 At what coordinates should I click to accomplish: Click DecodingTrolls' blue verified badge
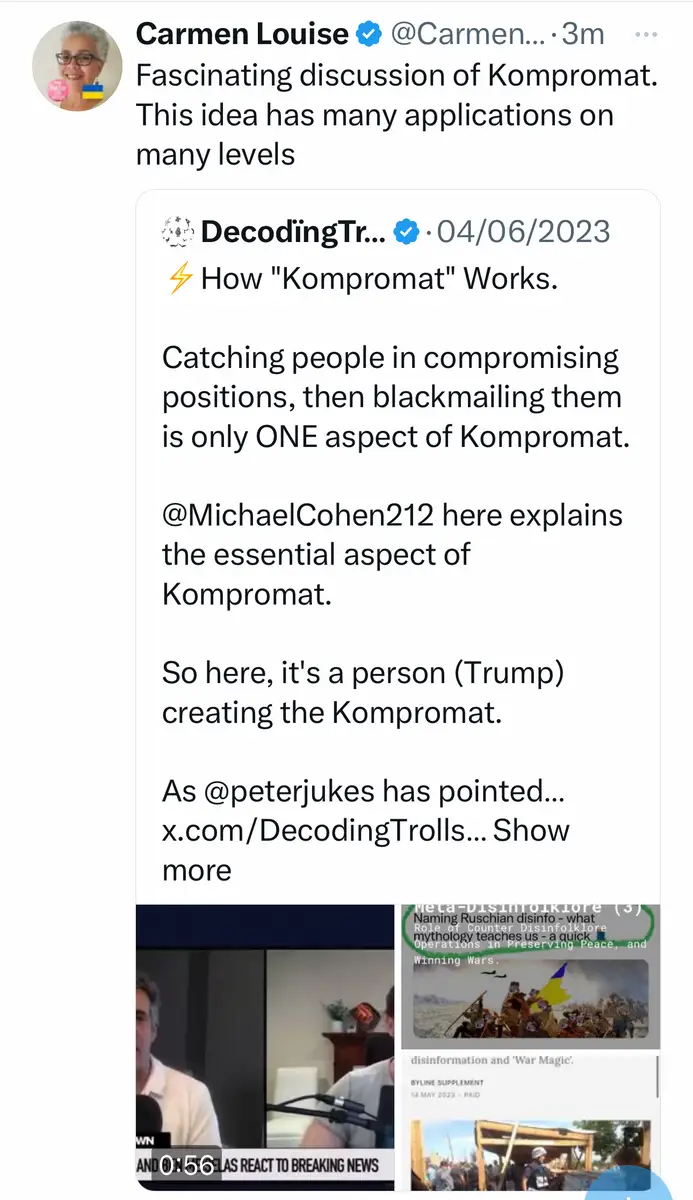point(405,233)
